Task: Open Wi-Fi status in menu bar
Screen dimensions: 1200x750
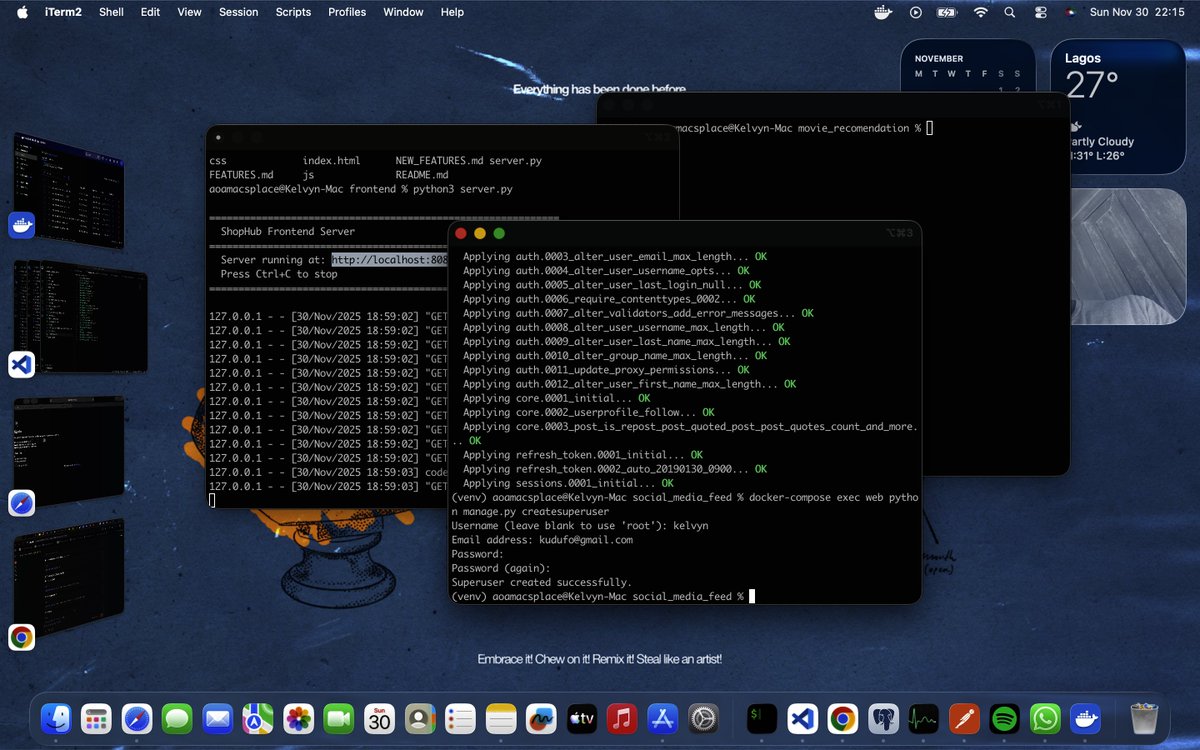Action: tap(981, 12)
